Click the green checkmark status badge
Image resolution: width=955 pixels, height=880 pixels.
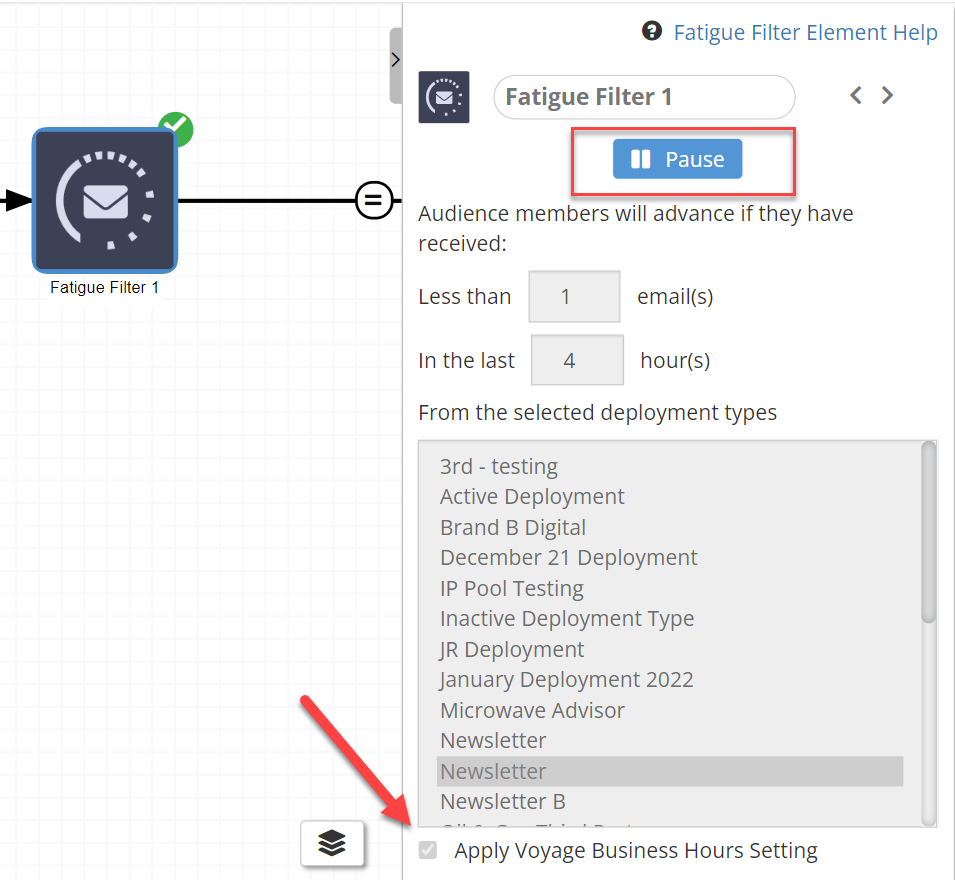[x=176, y=129]
